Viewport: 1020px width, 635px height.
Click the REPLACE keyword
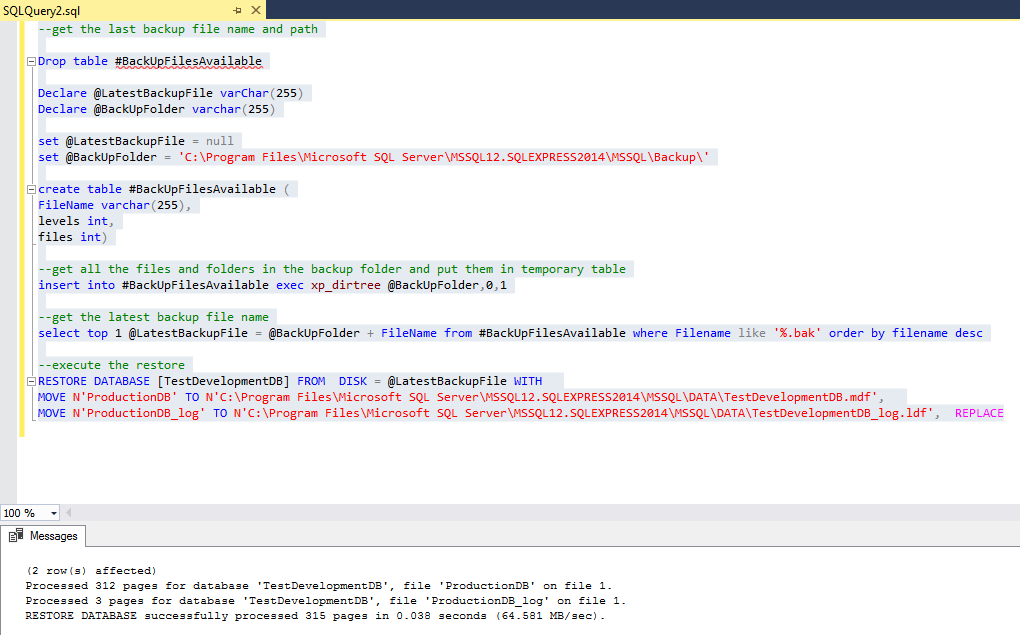979,413
